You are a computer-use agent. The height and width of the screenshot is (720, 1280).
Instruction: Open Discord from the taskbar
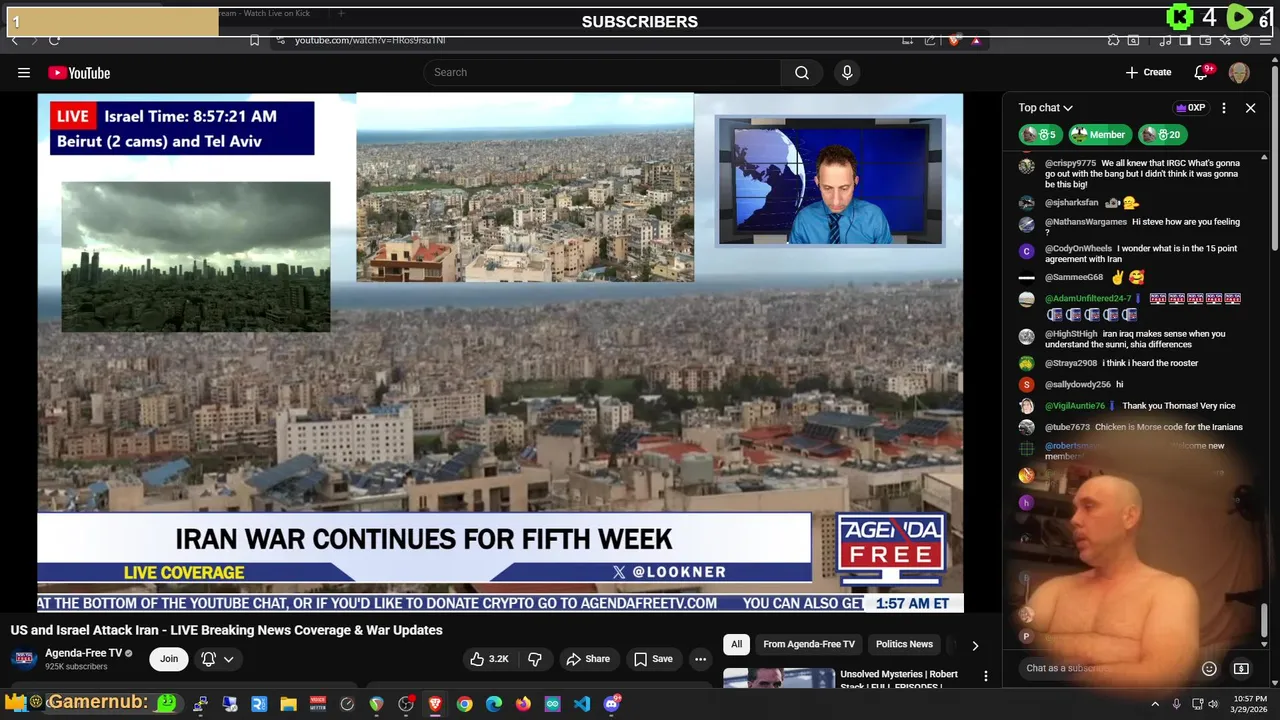click(x=612, y=704)
